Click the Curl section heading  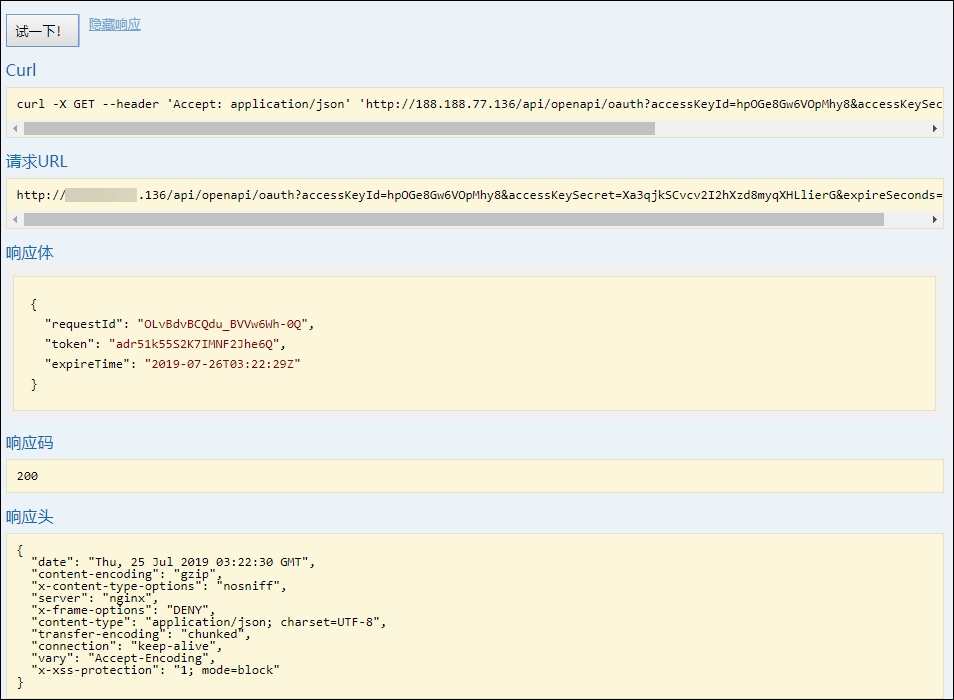coord(21,70)
